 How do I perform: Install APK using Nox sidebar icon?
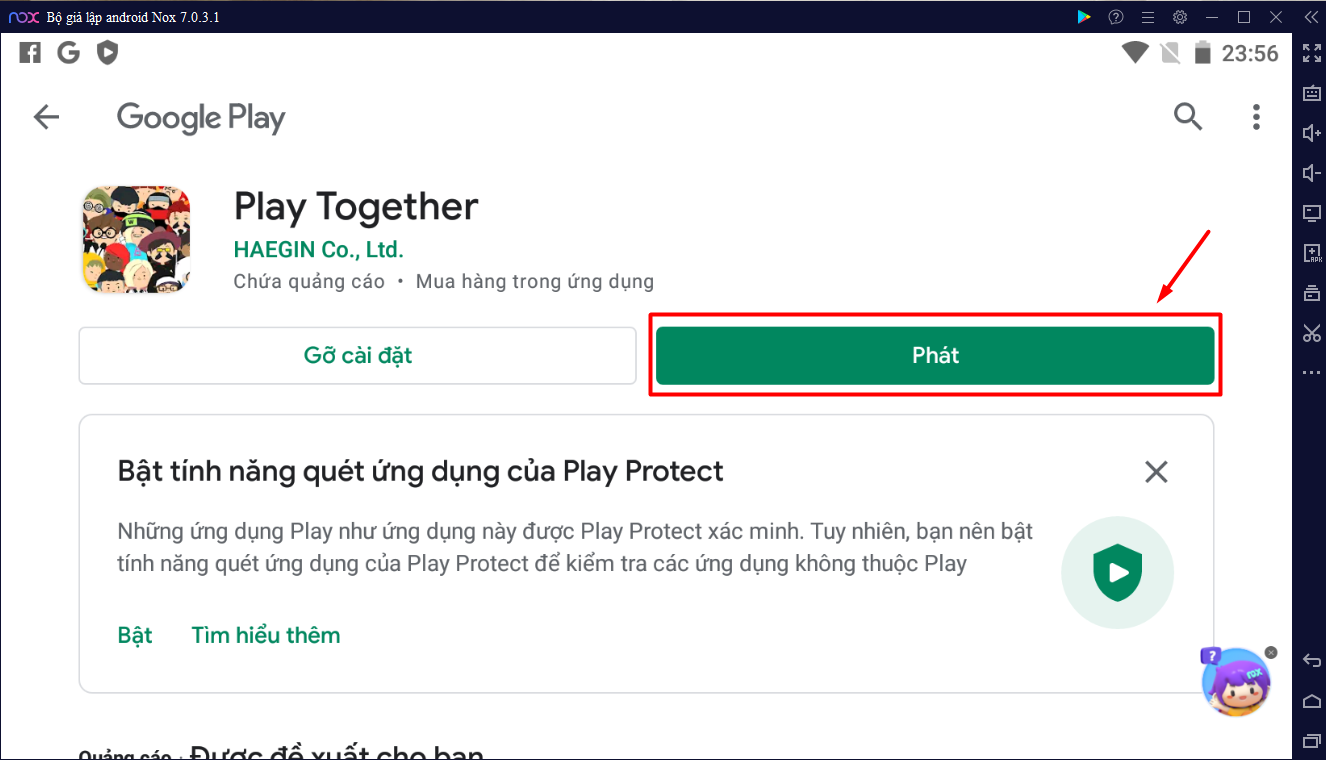[1312, 253]
